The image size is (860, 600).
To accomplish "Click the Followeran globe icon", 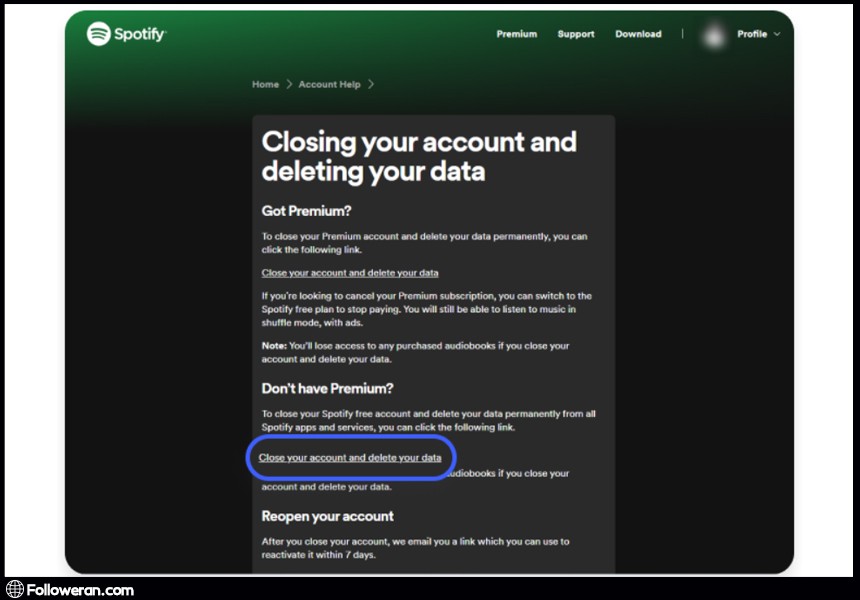I will click(x=14, y=590).
